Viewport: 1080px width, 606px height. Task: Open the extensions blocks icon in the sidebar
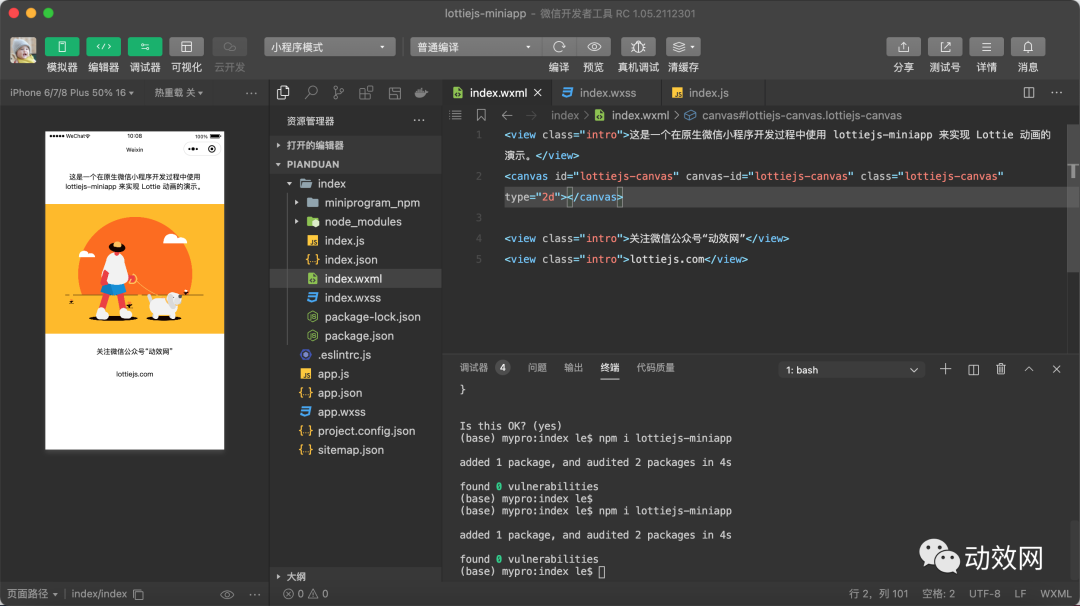coord(366,92)
